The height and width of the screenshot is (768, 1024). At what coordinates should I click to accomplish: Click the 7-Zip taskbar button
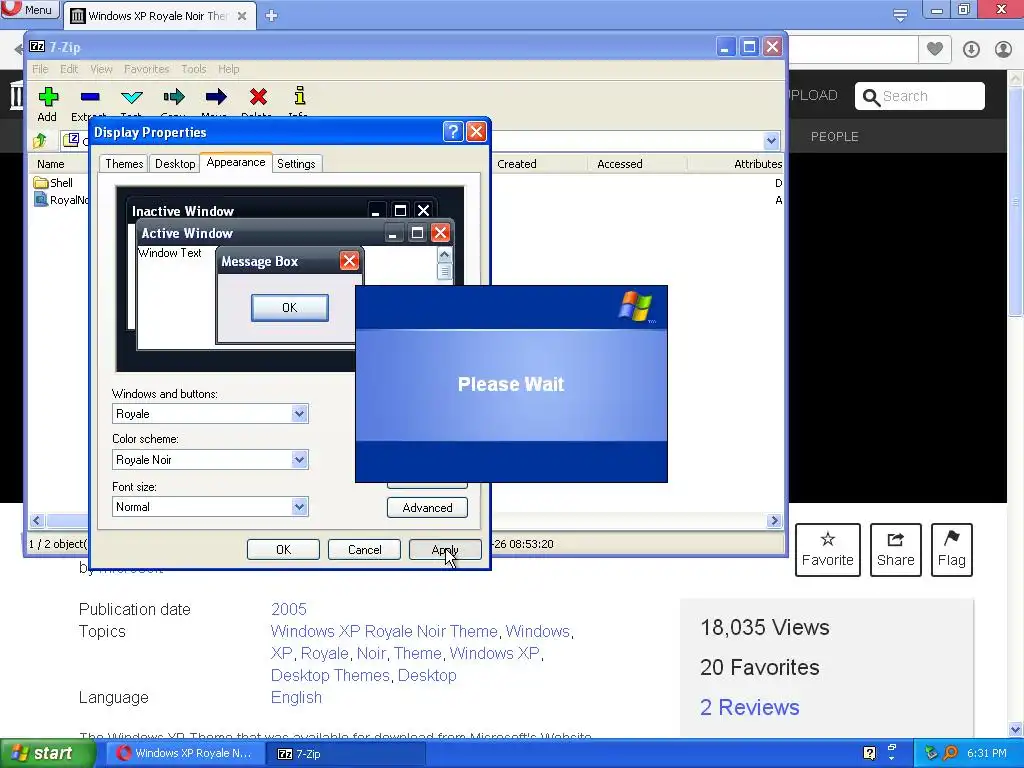coord(346,754)
